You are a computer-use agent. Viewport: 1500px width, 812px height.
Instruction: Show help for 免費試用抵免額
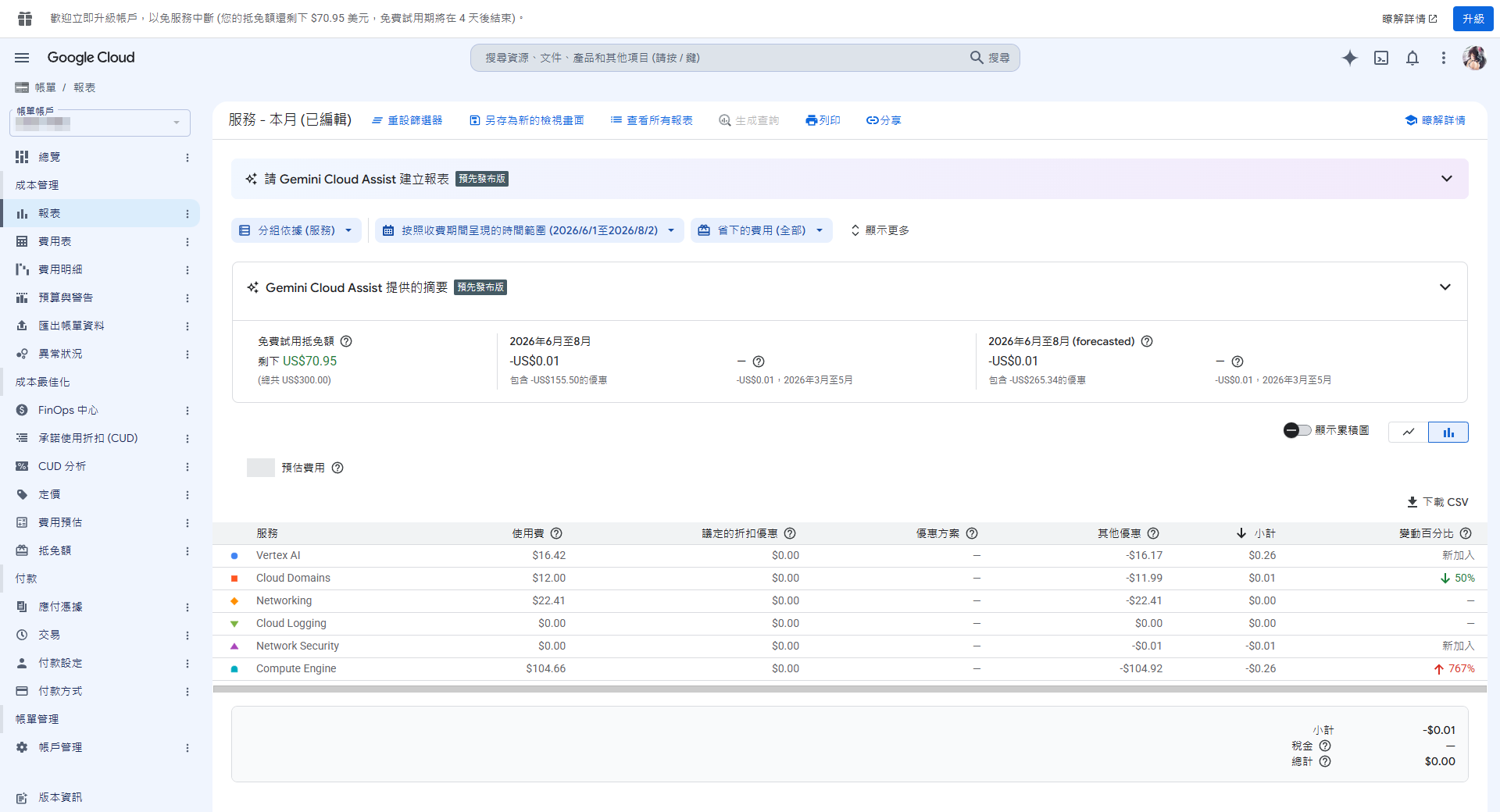click(346, 341)
